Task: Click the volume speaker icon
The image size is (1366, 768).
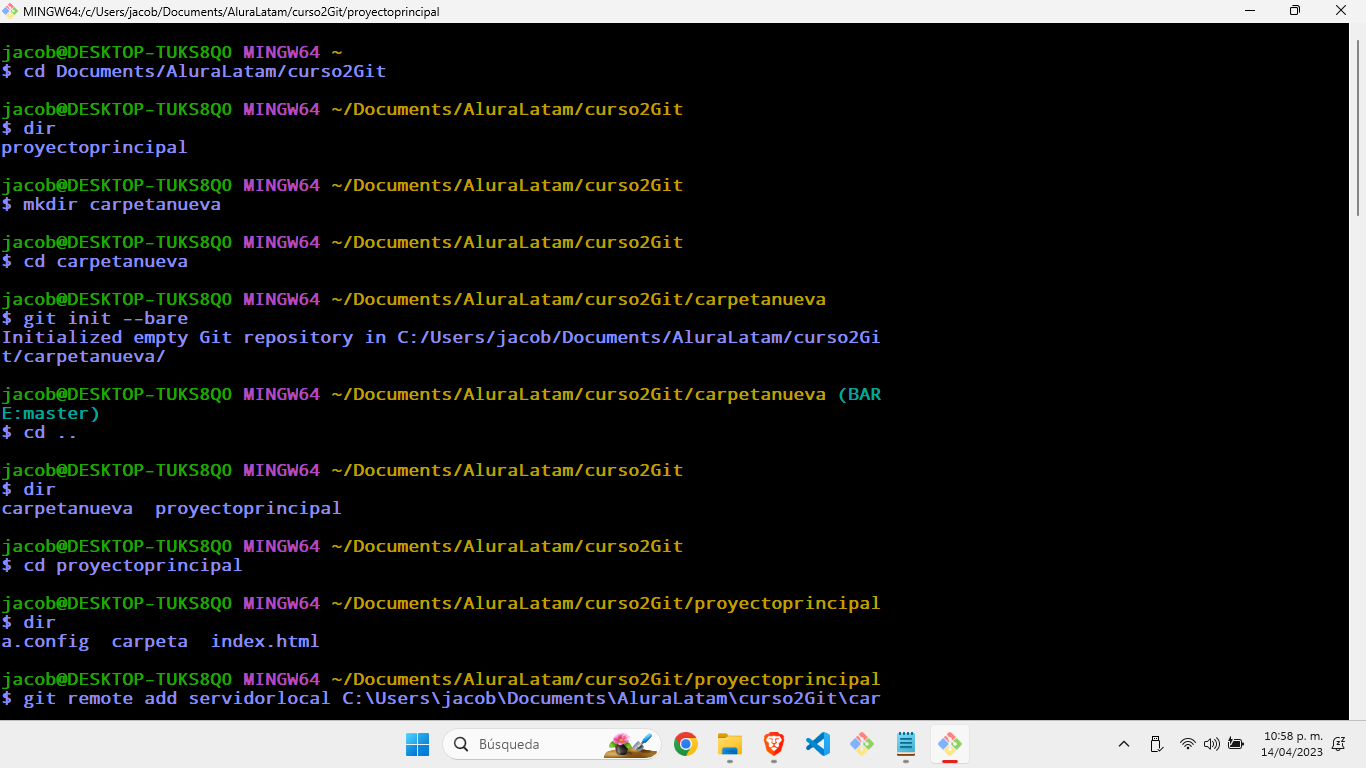Action: pos(1211,744)
